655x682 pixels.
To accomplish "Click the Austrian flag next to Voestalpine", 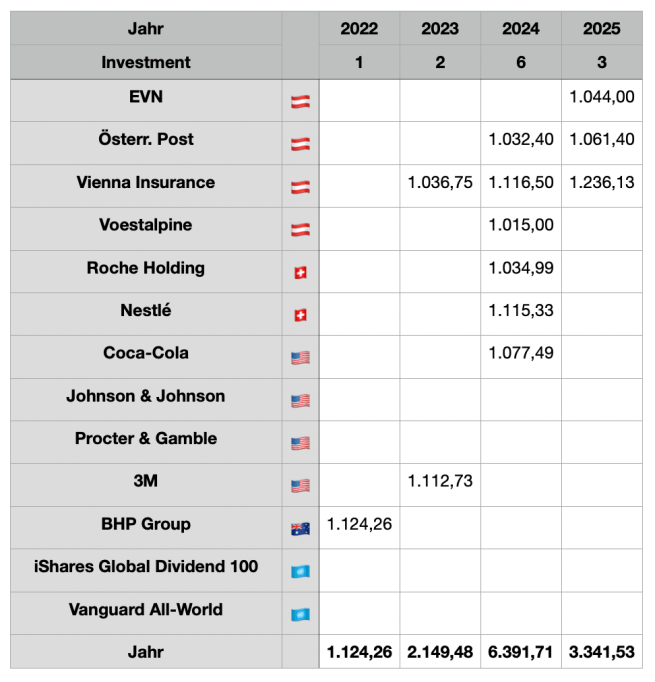I will 300,229.
